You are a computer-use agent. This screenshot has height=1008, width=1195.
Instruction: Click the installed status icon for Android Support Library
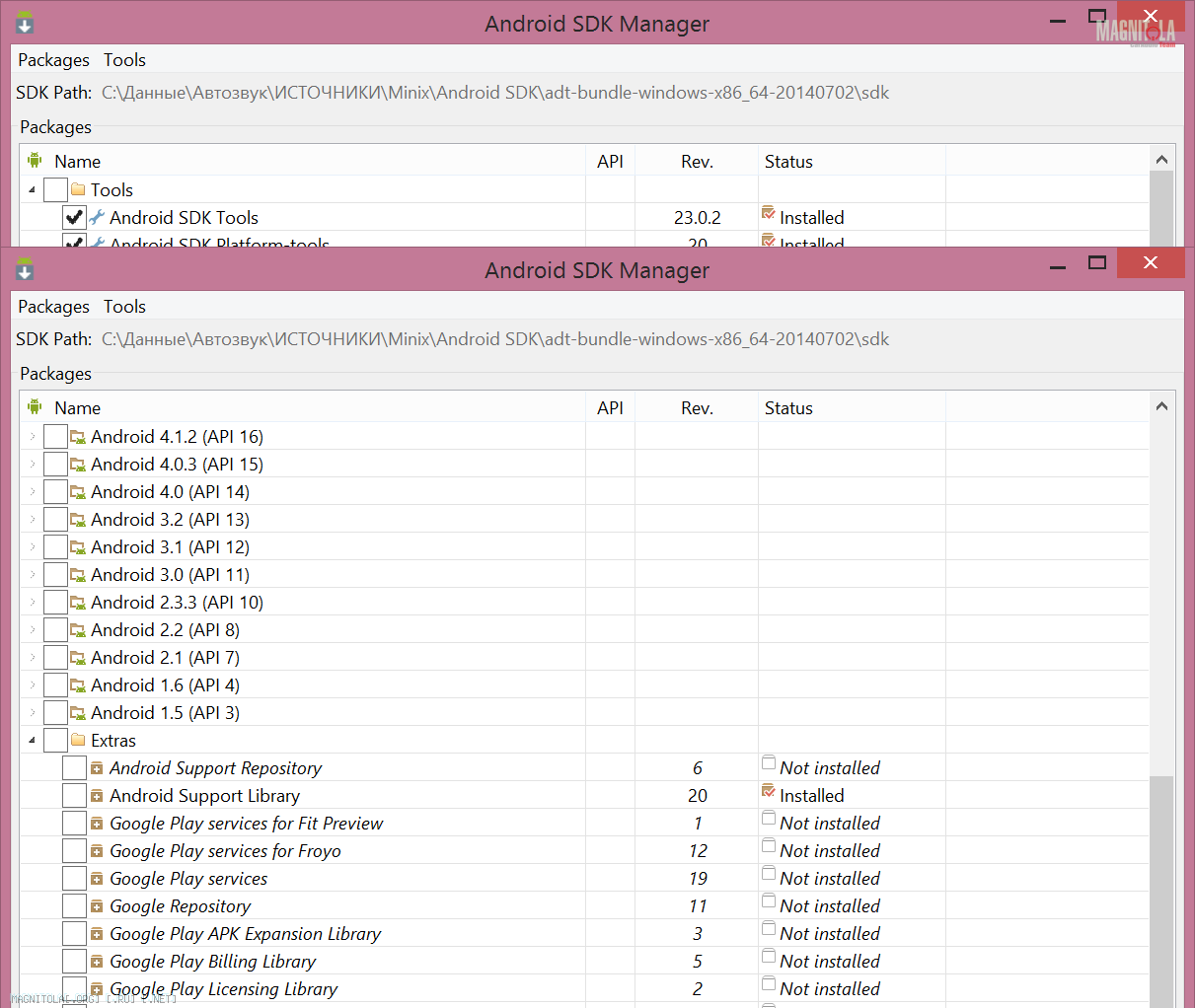pyautogui.click(x=769, y=791)
